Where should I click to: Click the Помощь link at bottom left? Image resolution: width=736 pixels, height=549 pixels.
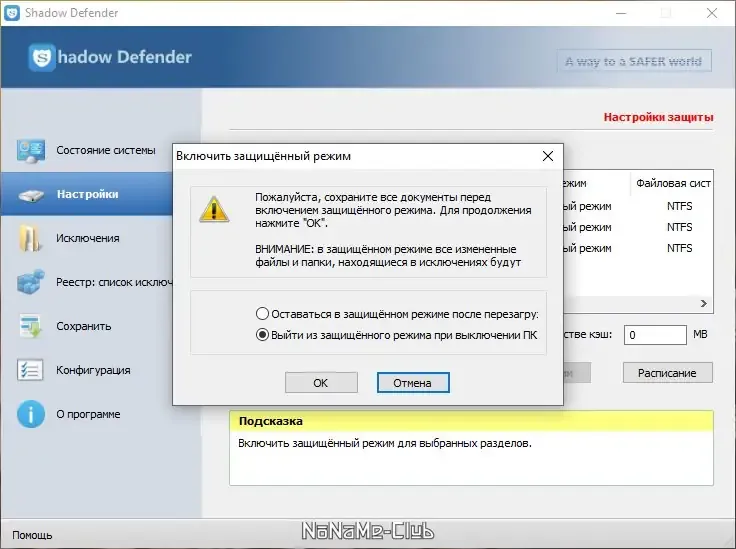point(32,535)
